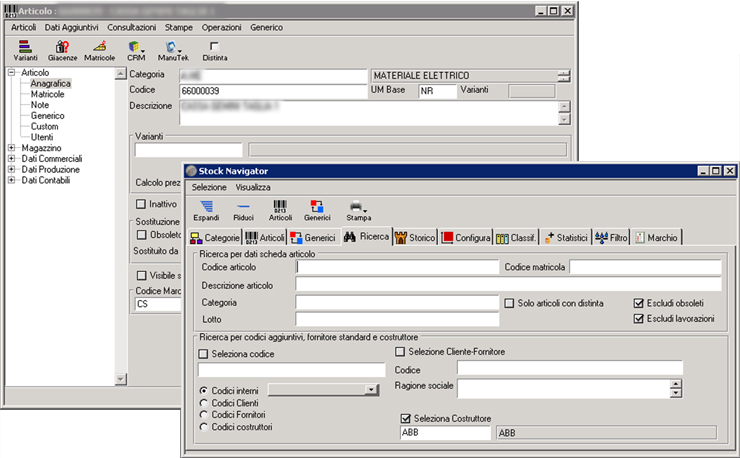Collapse the Articolo tree node
The image size is (740, 458).
tap(12, 73)
